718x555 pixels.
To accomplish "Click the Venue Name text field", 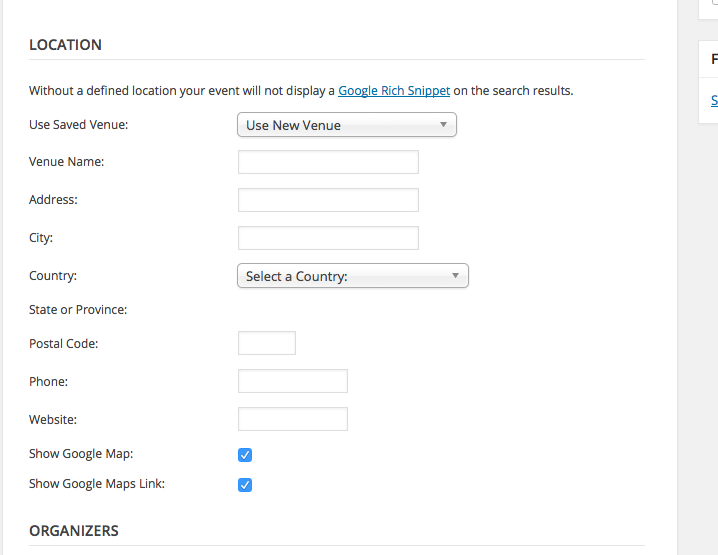I will [x=328, y=162].
